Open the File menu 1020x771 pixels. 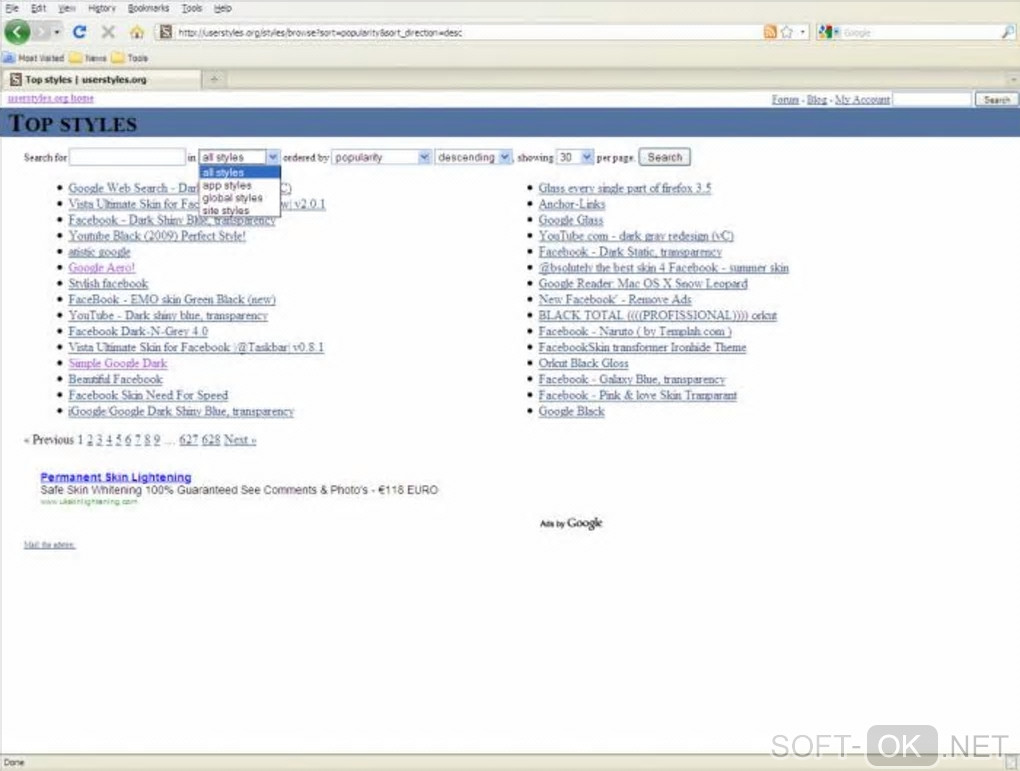click(12, 8)
